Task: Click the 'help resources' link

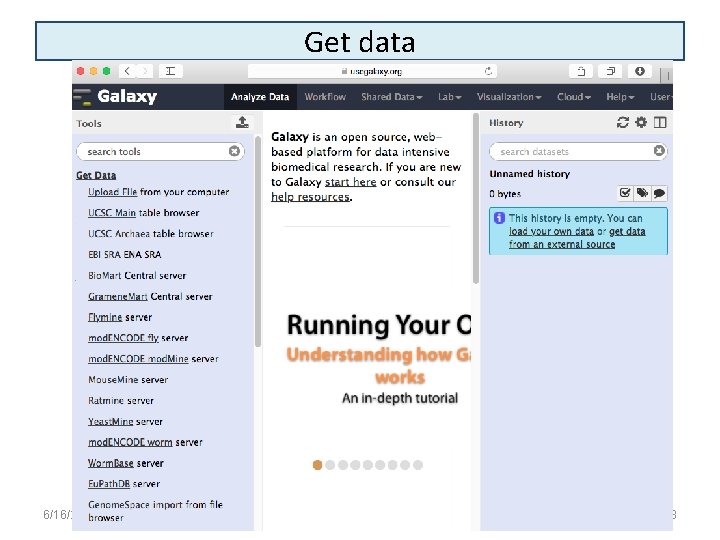Action: point(310,197)
